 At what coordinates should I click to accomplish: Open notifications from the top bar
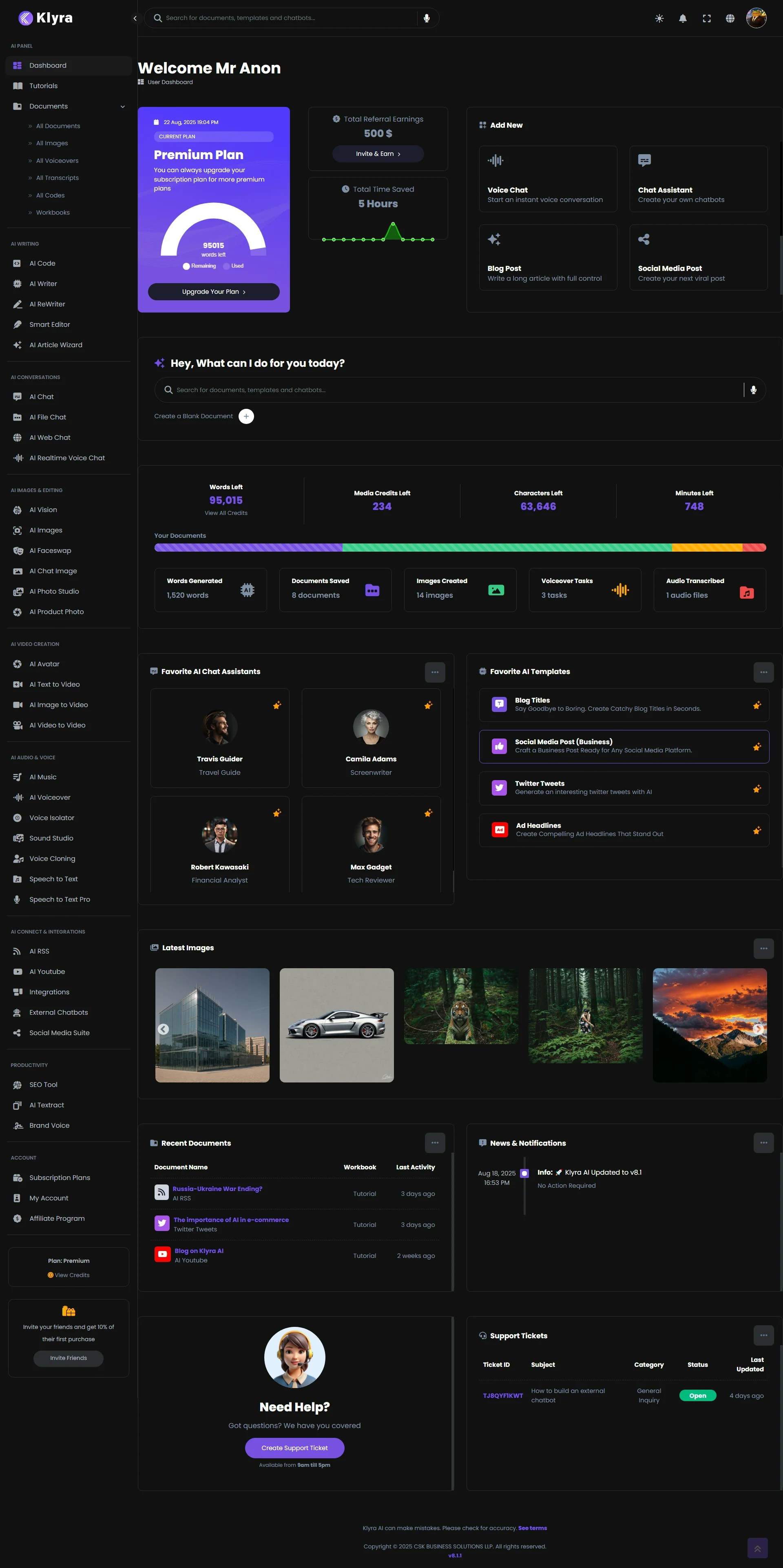(682, 18)
